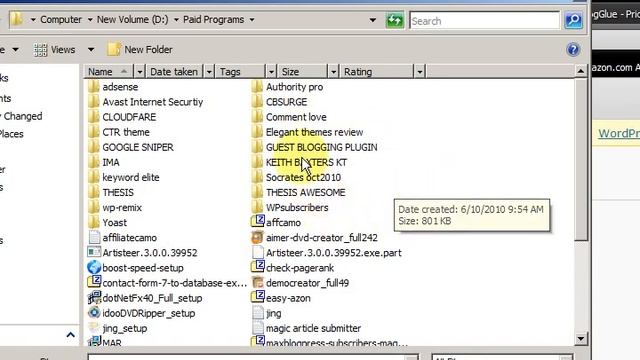Select the affcamo zip archive
The image size is (640, 360).
coord(276,223)
